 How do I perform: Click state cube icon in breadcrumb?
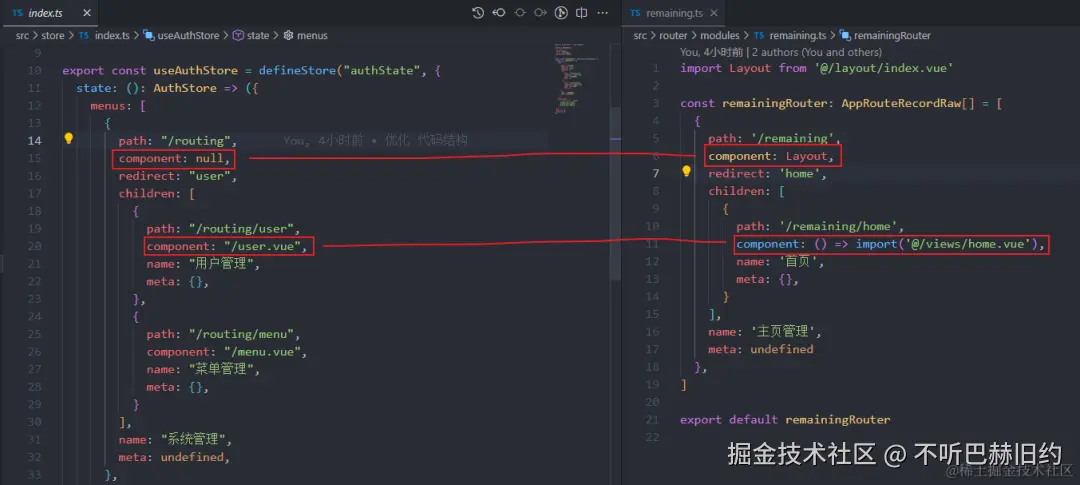coord(238,35)
